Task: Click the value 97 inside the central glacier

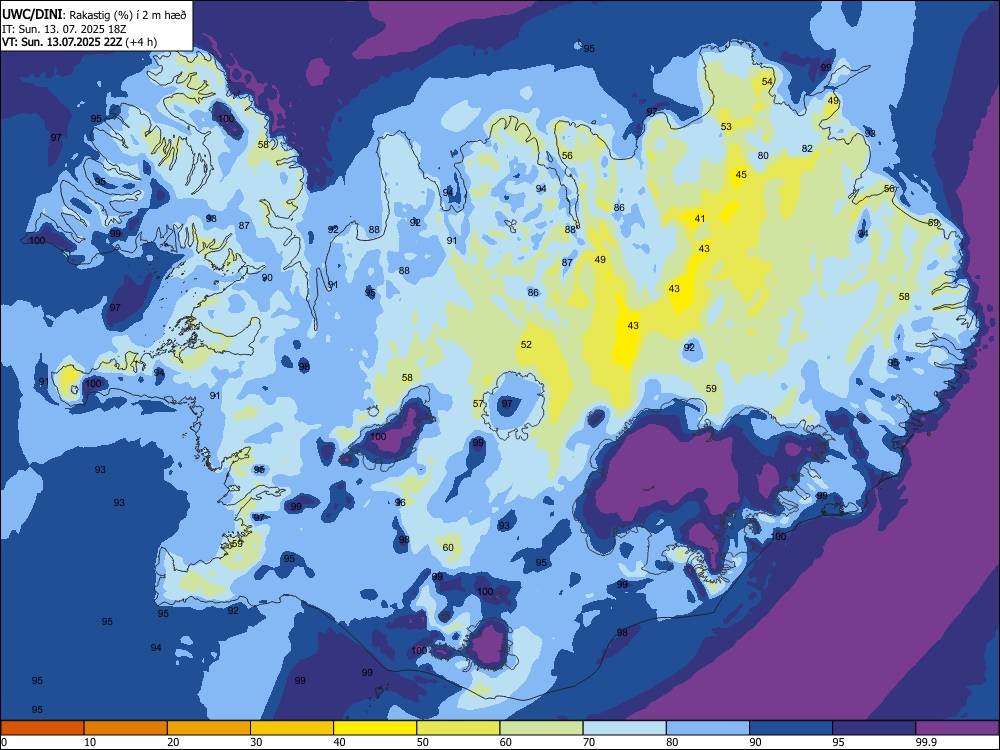Action: pos(507,404)
